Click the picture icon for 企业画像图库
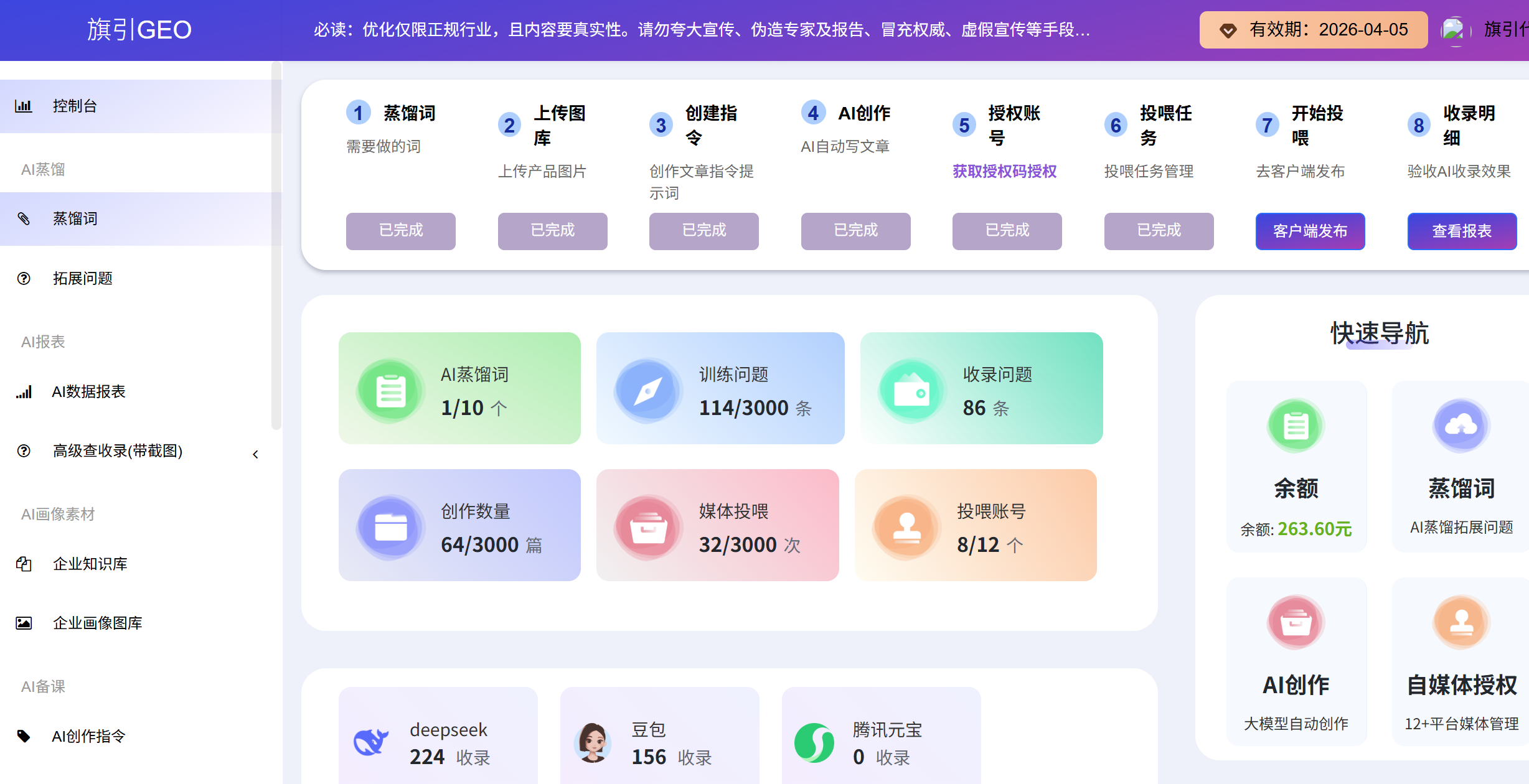This screenshot has height=784, width=1529. pyautogui.click(x=24, y=623)
